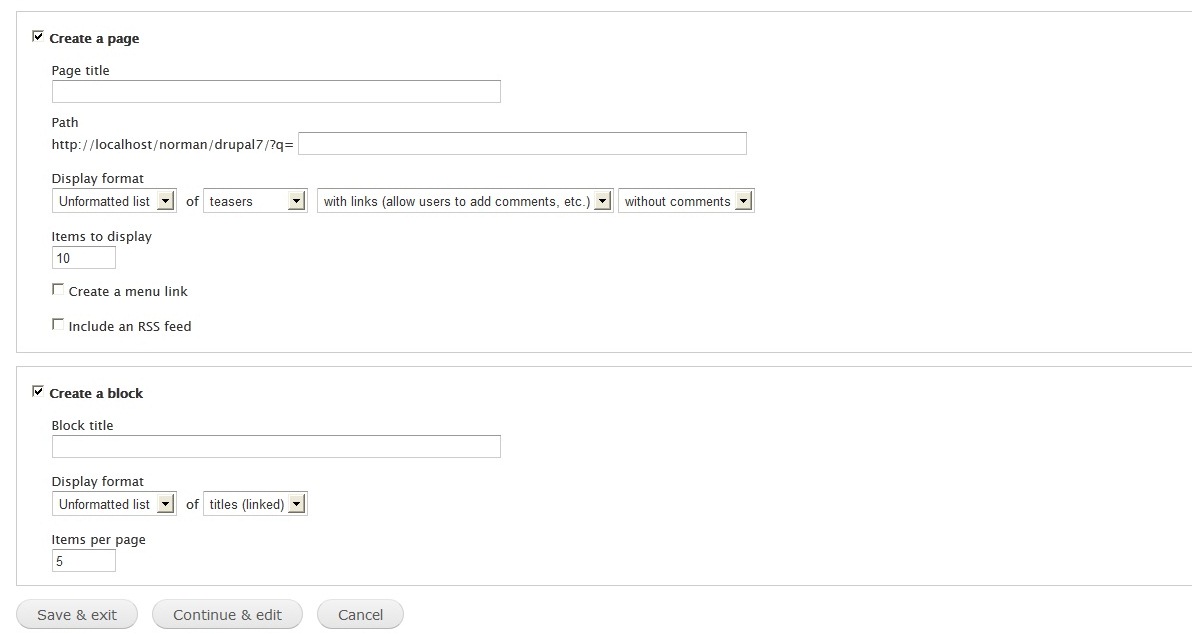Open block Unformatted list format dropdown
Image resolution: width=1192 pixels, height=634 pixels.
[x=114, y=504]
